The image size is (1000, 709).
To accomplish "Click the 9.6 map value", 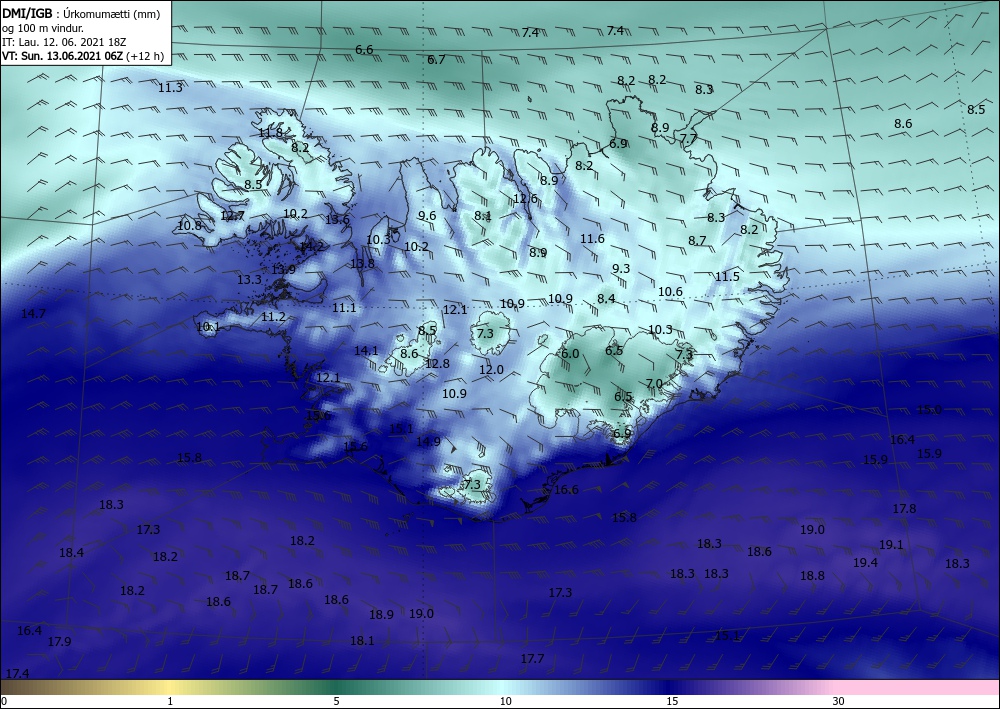I will point(427,216).
